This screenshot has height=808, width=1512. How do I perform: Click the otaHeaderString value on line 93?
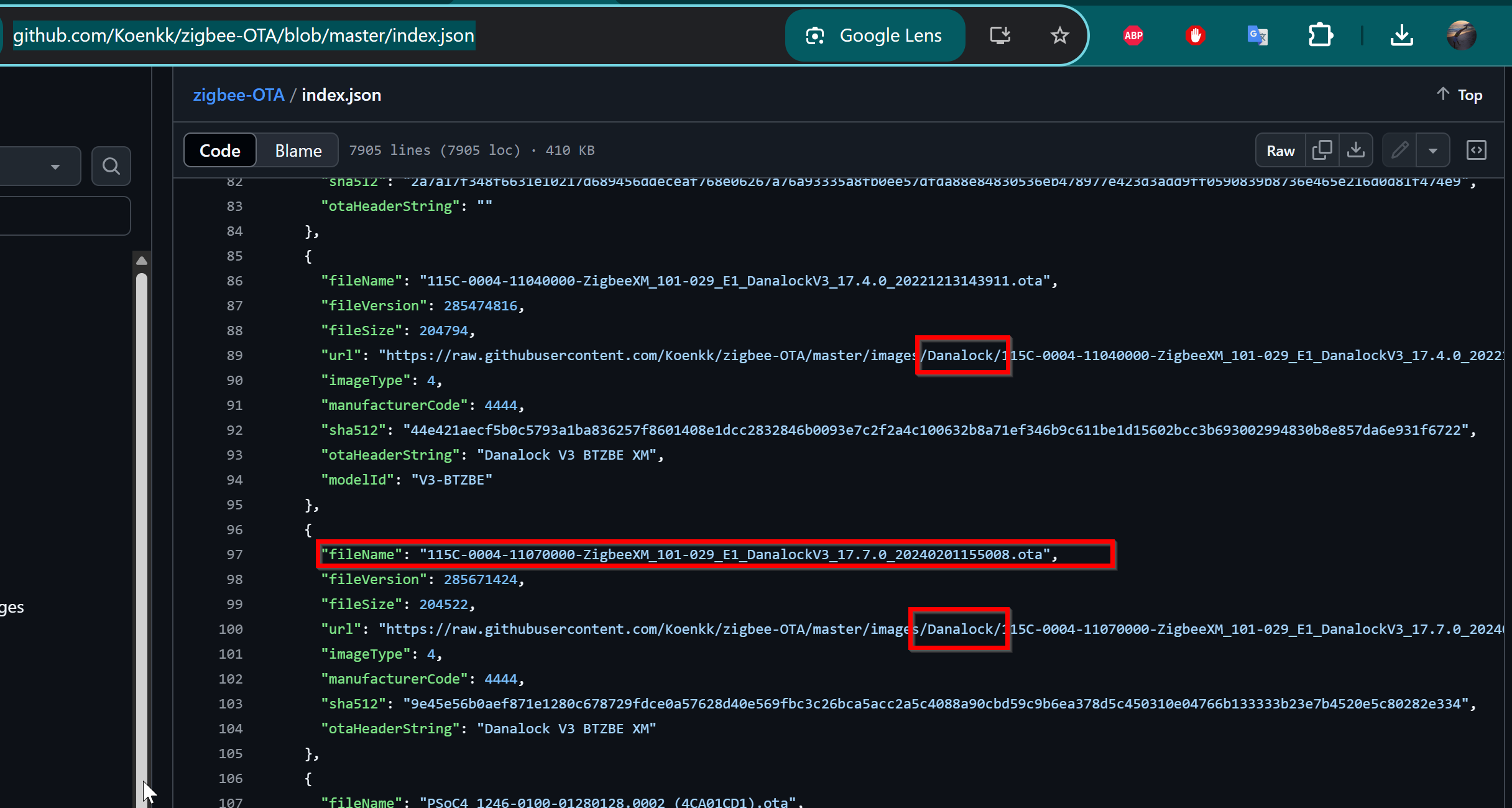click(566, 455)
